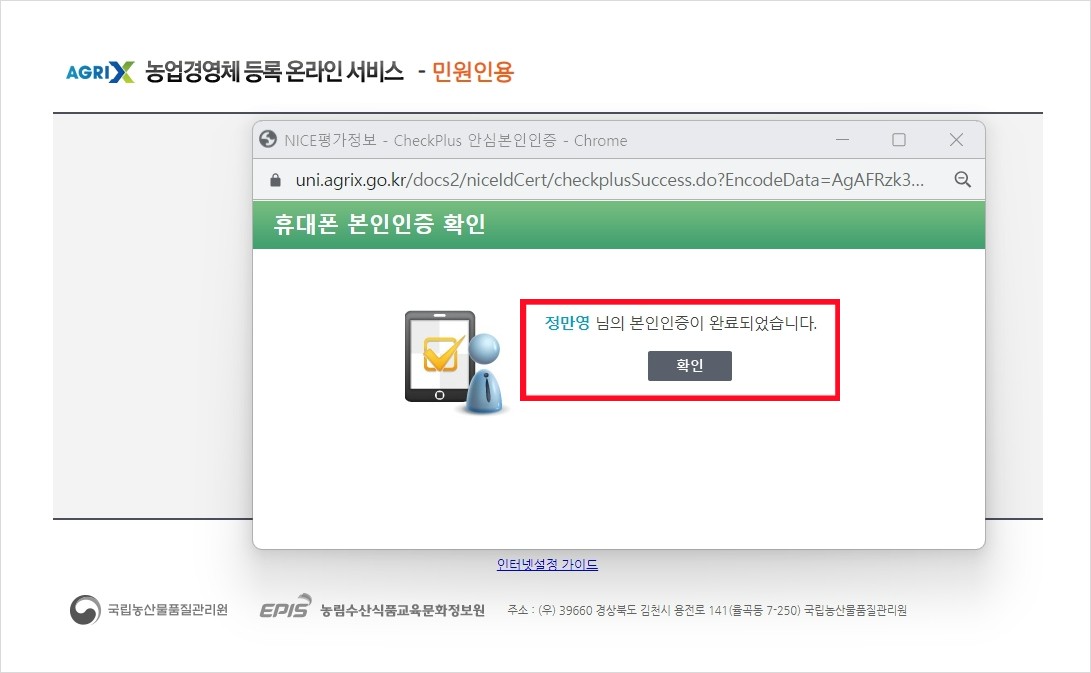Screen dimensions: 1091x673
Task: Open the 인터넷설정 가이드 link
Action: 547,564
